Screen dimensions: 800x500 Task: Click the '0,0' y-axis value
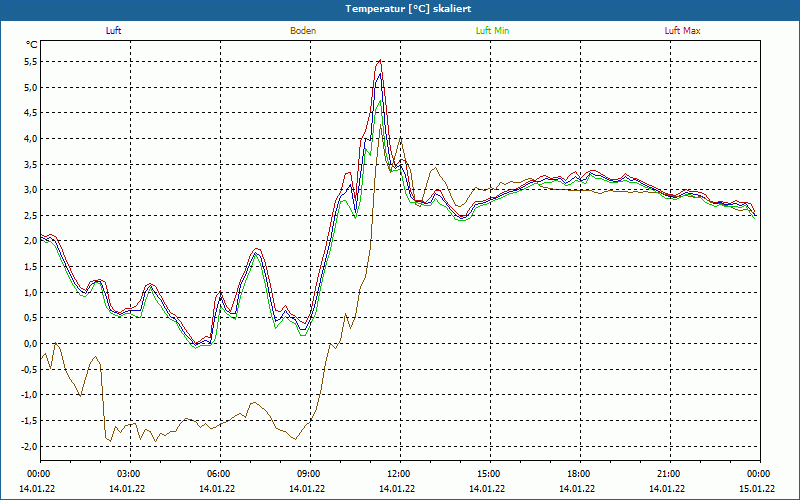31,343
